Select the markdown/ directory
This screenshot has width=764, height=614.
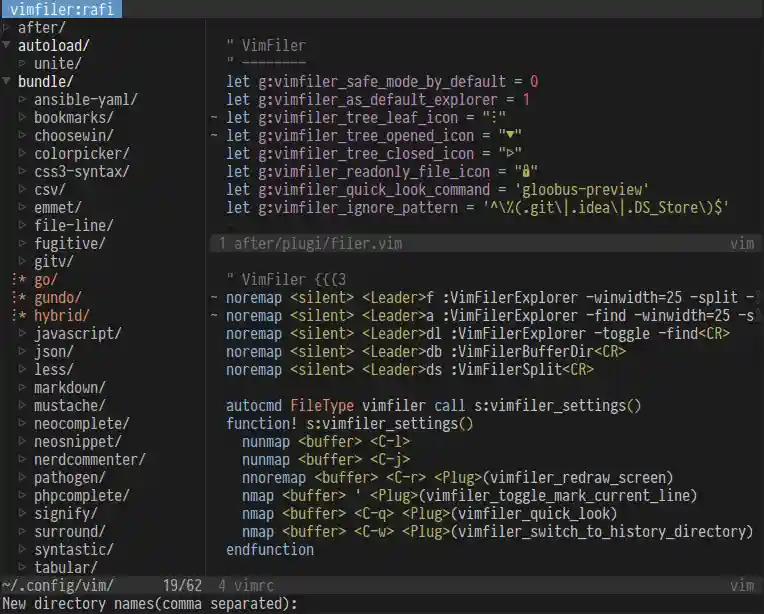pyautogui.click(x=70, y=387)
